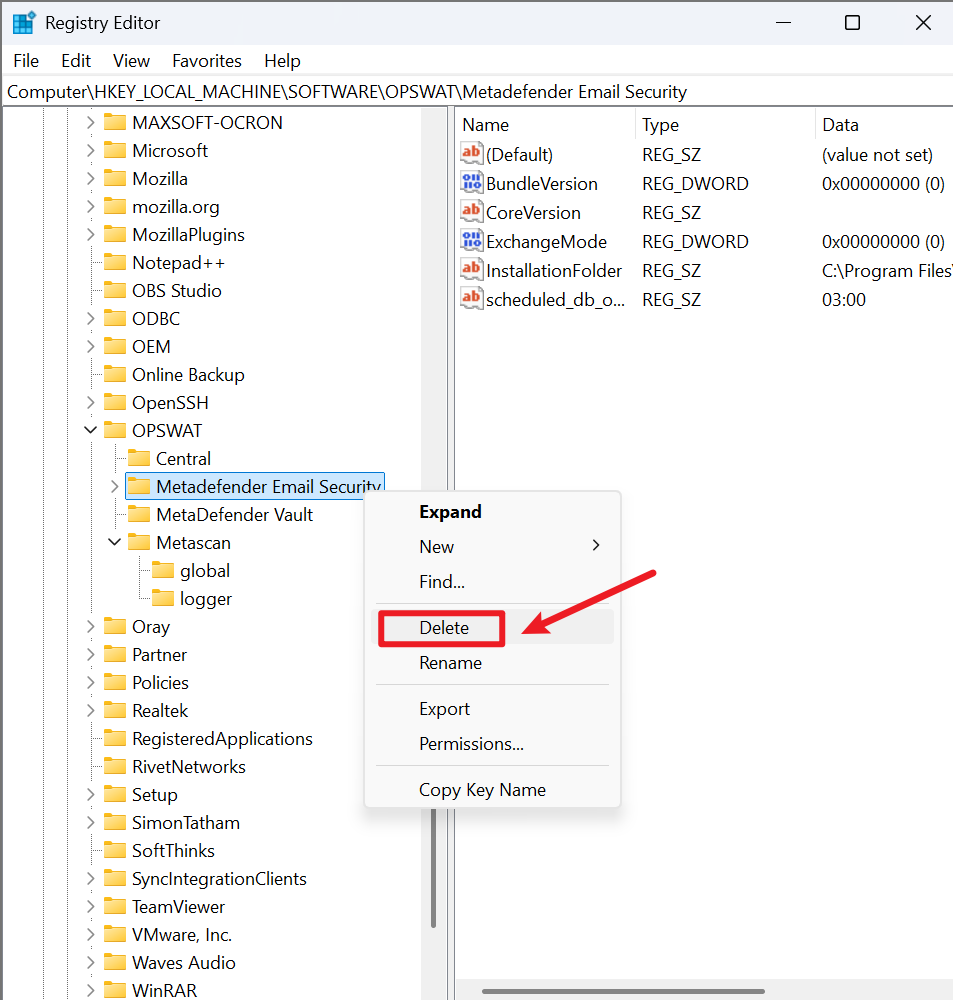
Task: Open the Edit menu
Action: click(x=76, y=61)
